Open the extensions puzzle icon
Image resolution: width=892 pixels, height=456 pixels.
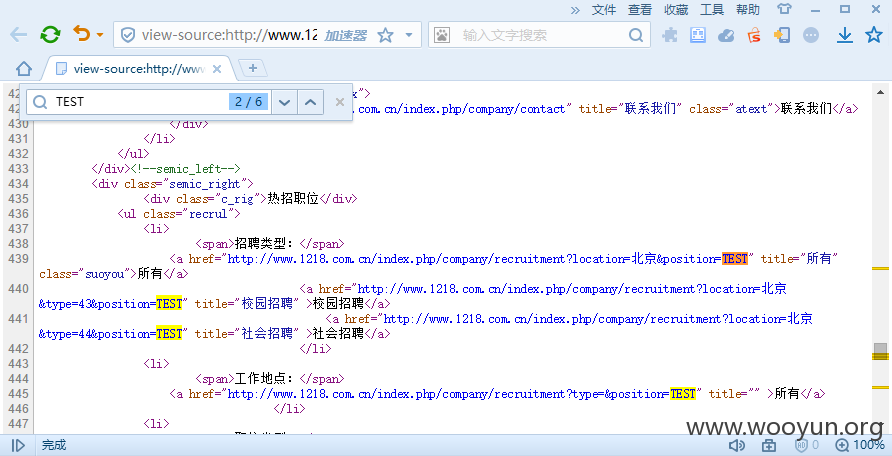click(x=670, y=35)
